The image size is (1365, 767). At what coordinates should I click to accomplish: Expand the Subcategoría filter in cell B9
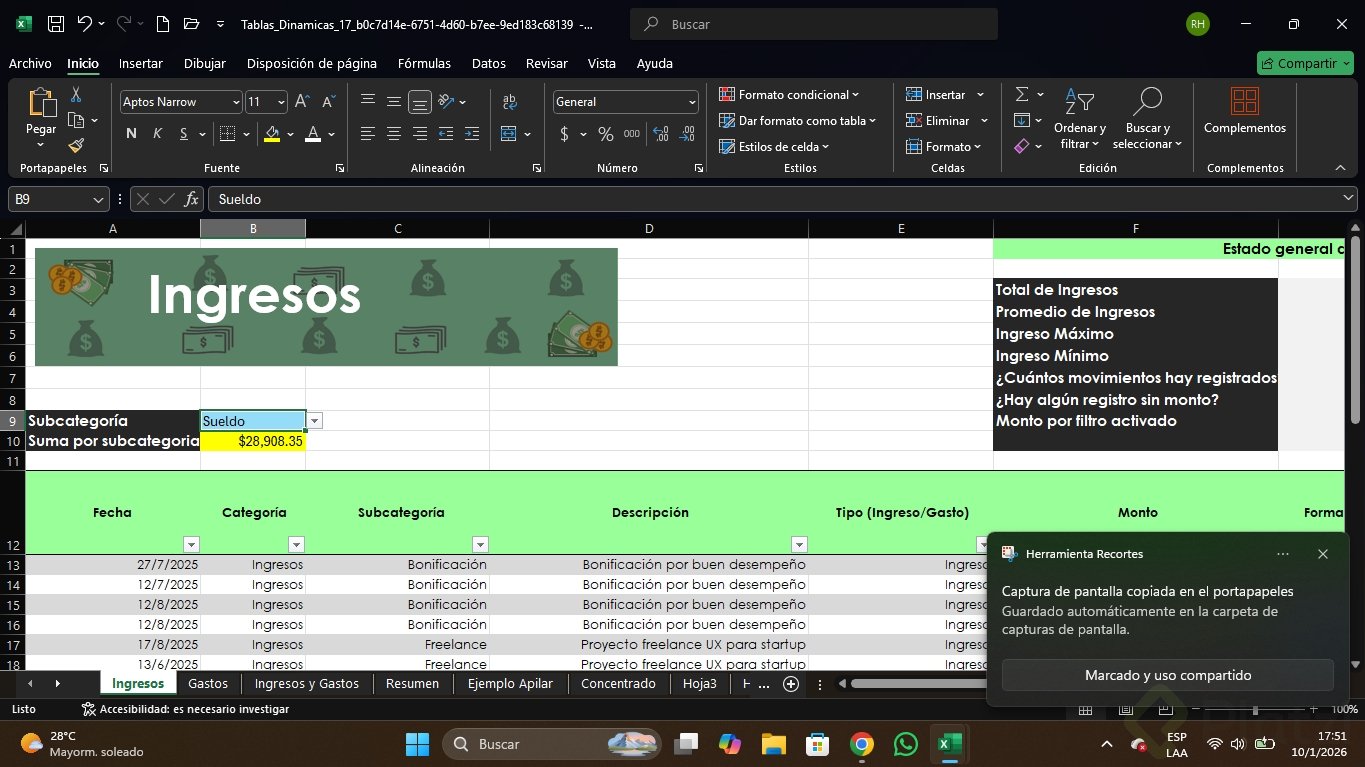314,421
